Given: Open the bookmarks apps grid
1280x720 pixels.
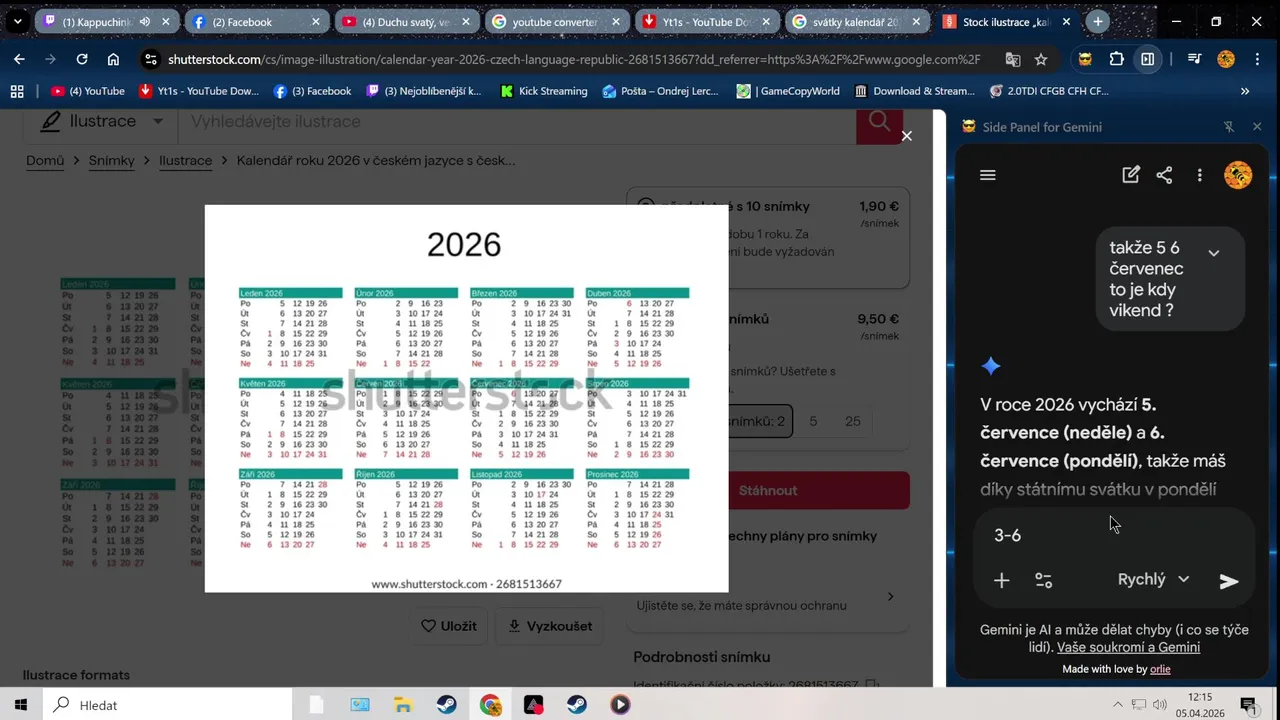Looking at the screenshot, I should tap(17, 91).
